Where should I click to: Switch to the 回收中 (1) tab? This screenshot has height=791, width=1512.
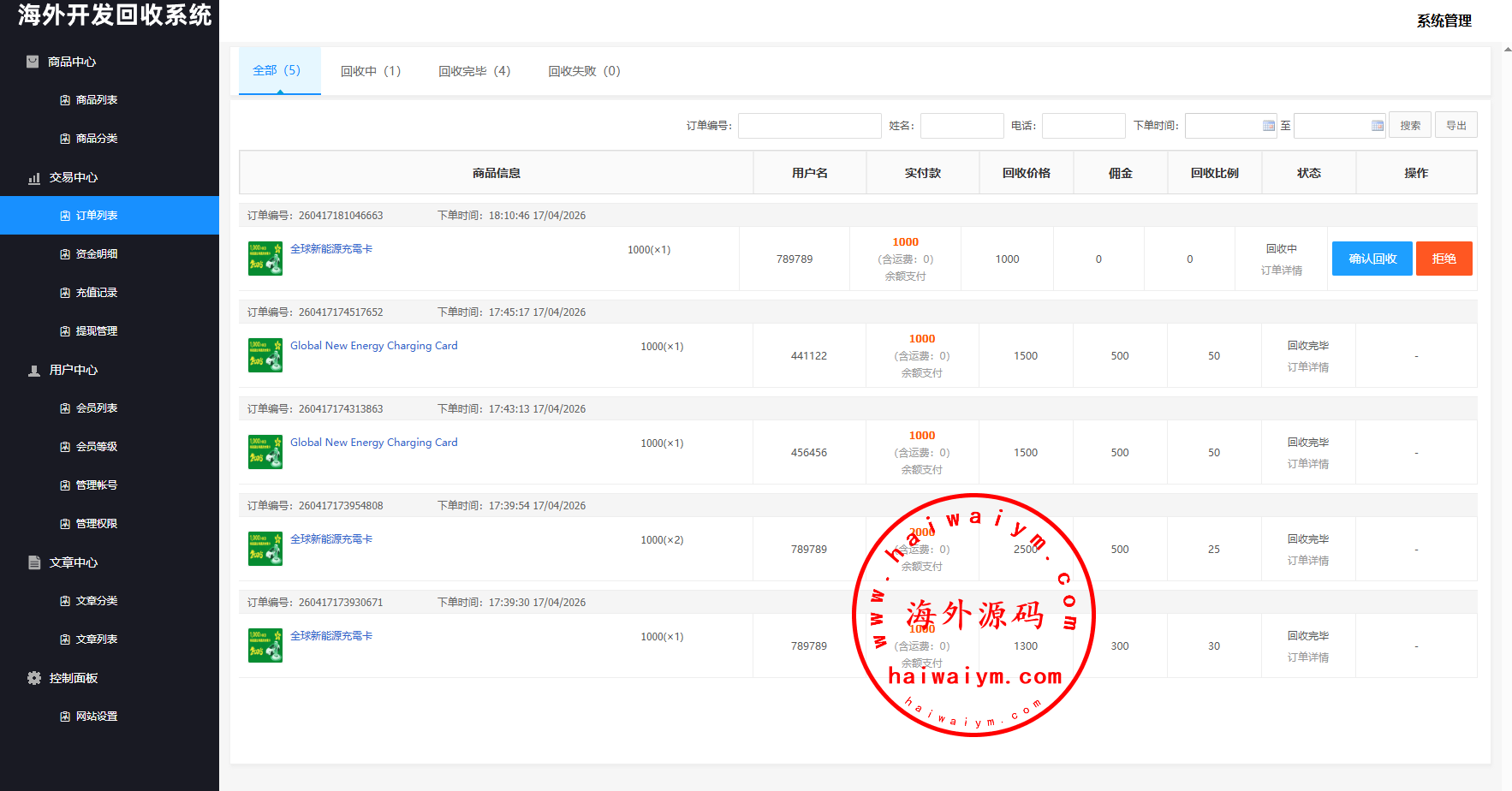tap(370, 71)
